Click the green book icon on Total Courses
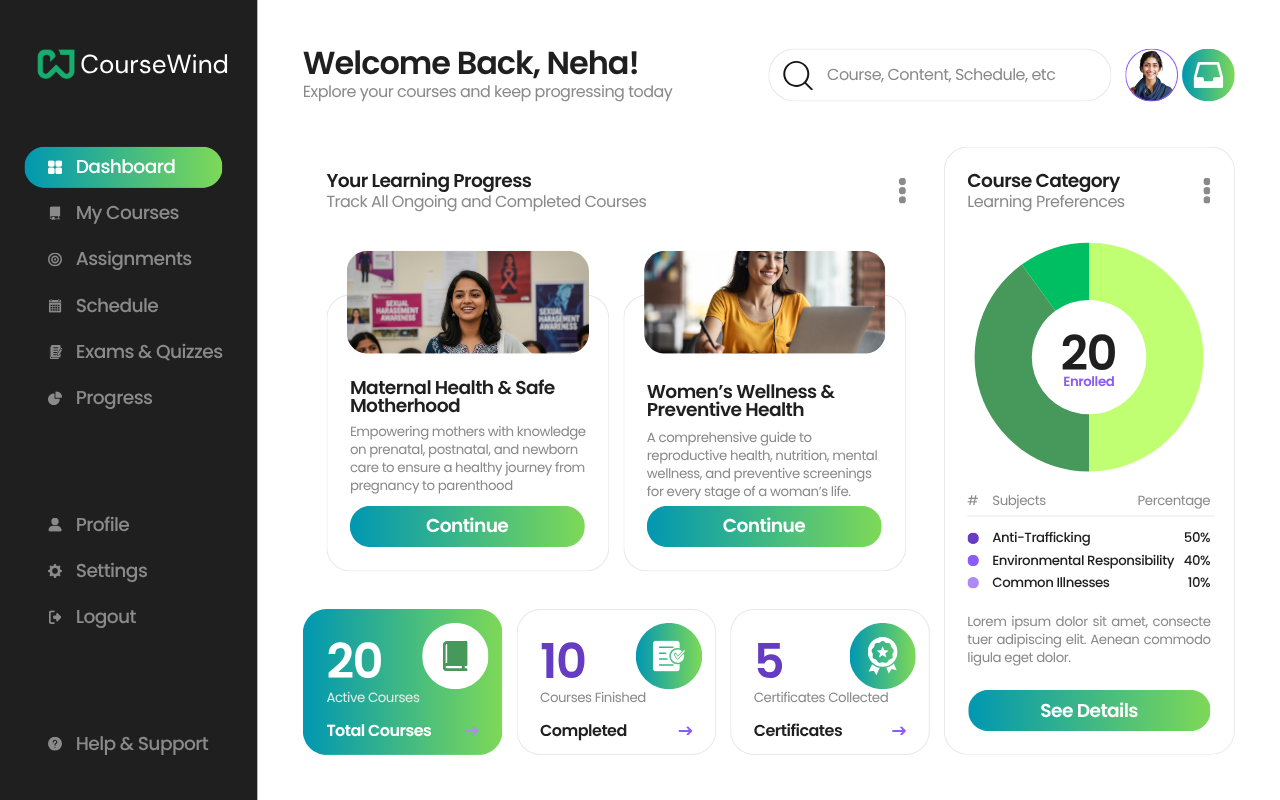Image resolution: width=1280 pixels, height=800 pixels. [455, 656]
